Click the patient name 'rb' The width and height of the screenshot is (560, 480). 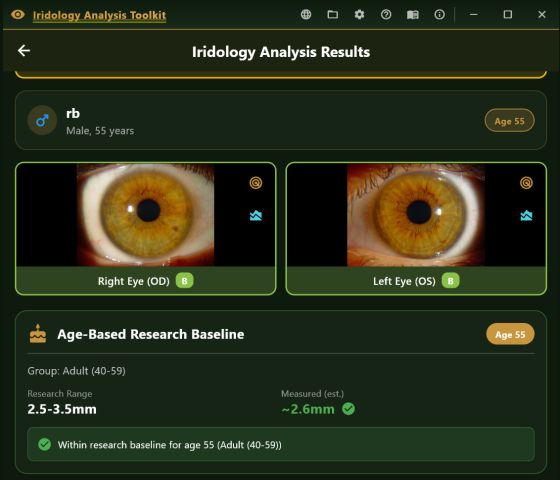(x=73, y=114)
